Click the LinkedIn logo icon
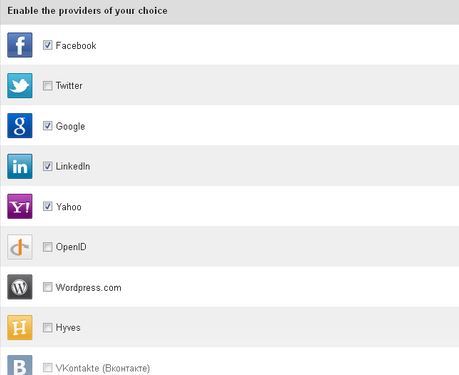459x375 pixels. coord(20,166)
